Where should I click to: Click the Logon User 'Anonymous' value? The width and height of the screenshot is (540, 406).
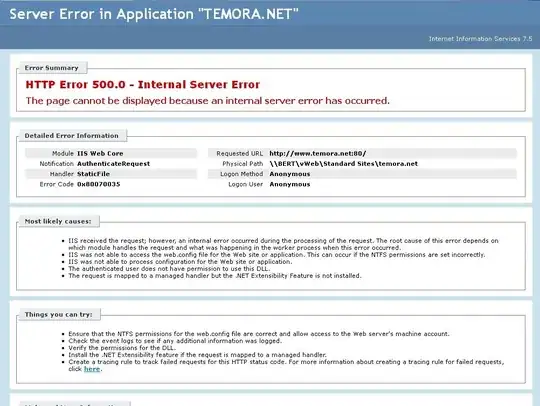[290, 185]
